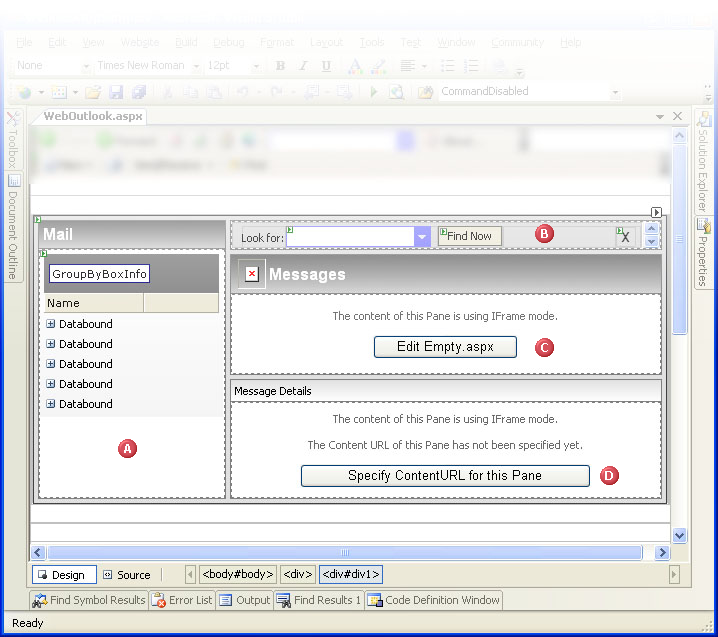This screenshot has width=718, height=637.
Task: Open the Look for dropdown arrow
Action: pos(422,237)
